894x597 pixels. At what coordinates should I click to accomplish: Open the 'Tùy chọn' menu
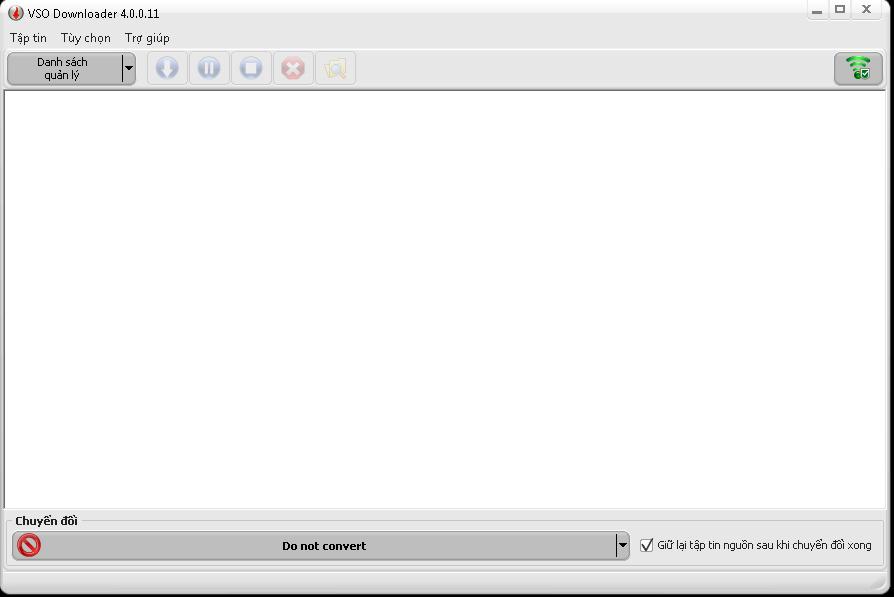86,38
